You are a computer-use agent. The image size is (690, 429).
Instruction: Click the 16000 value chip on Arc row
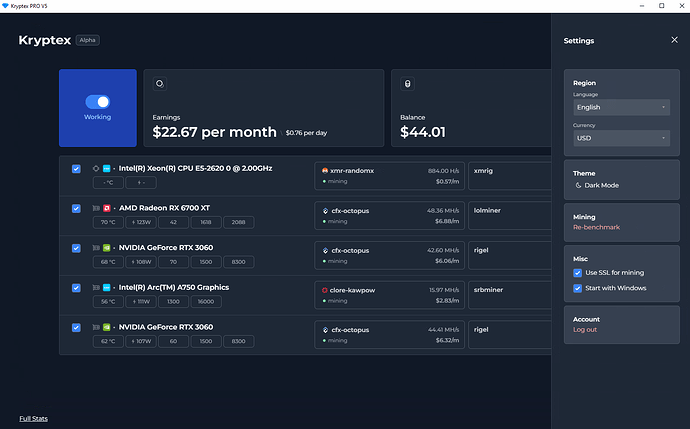[x=206, y=301]
